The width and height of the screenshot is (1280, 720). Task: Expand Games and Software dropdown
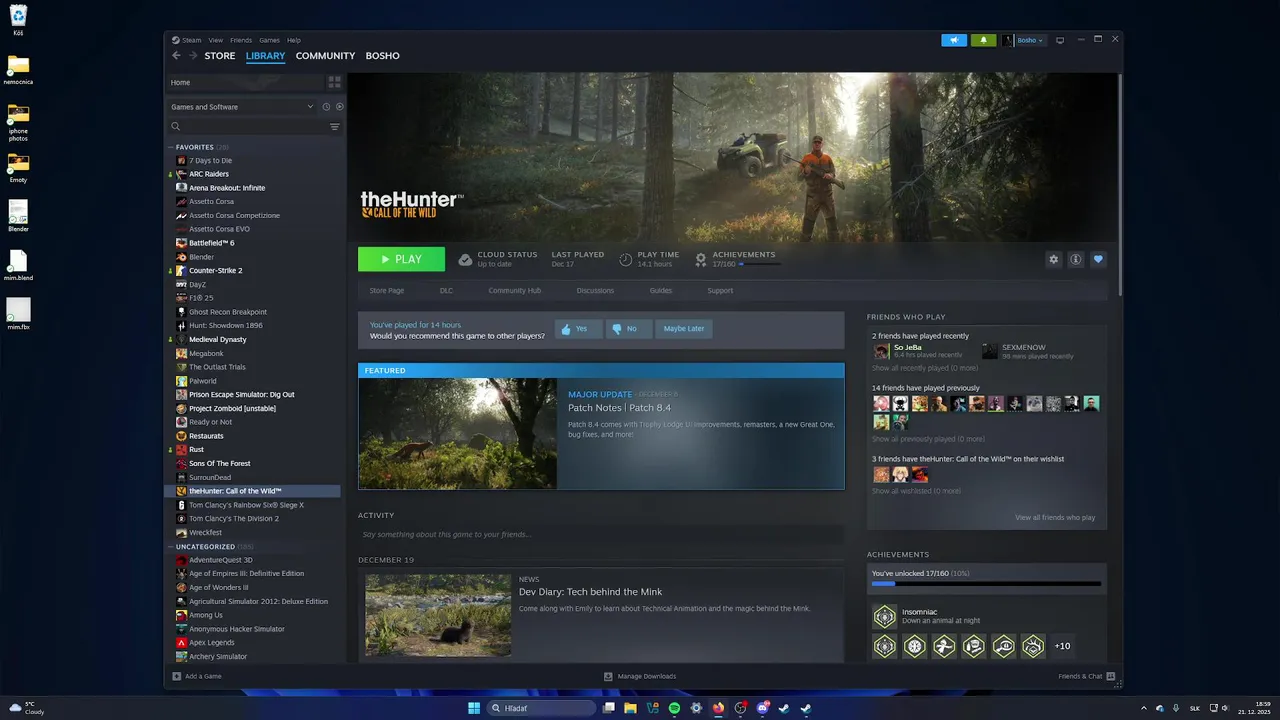tap(241, 107)
